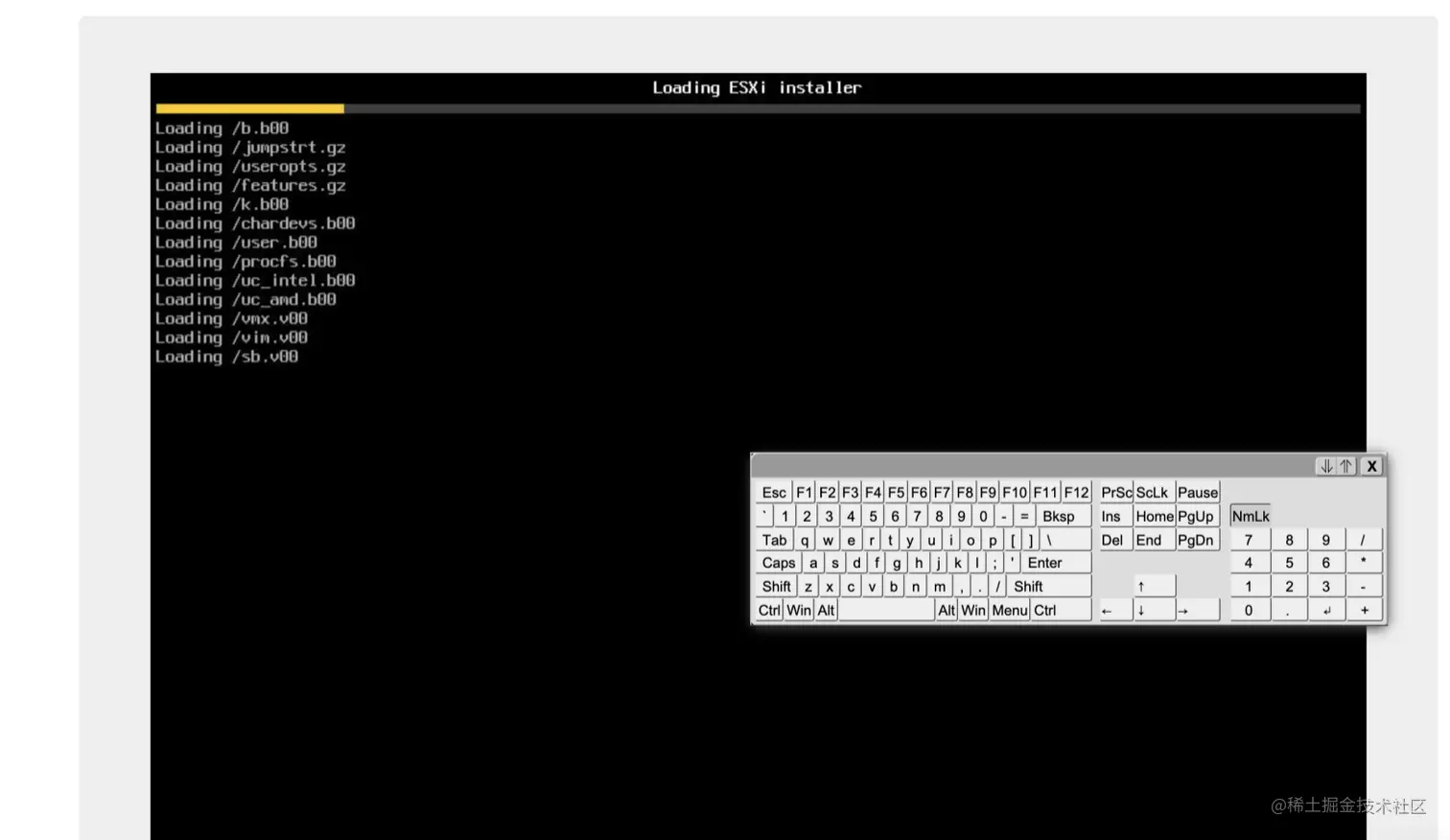Click the Menu key
Screen dimensions: 1450x840
[1010, 610]
